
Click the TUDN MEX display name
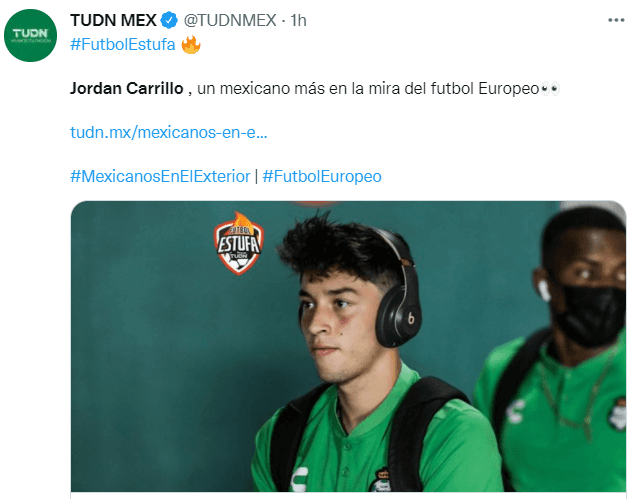(x=113, y=20)
